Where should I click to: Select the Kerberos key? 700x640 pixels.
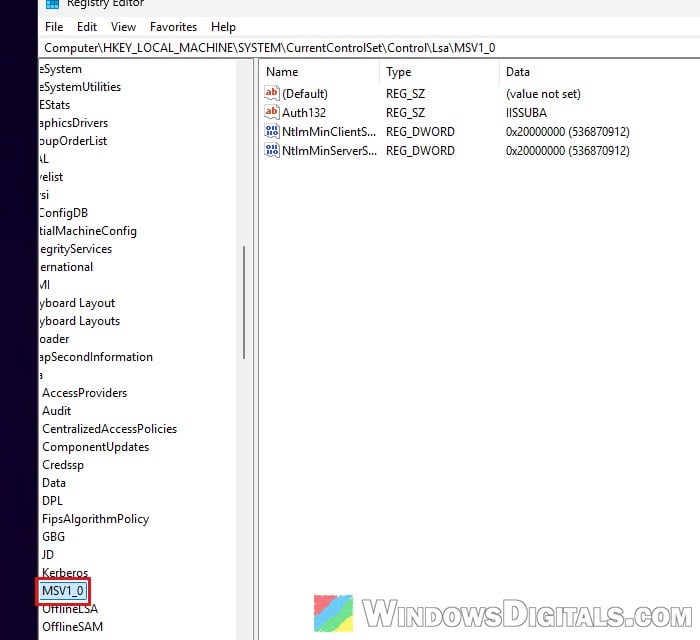[65, 573]
